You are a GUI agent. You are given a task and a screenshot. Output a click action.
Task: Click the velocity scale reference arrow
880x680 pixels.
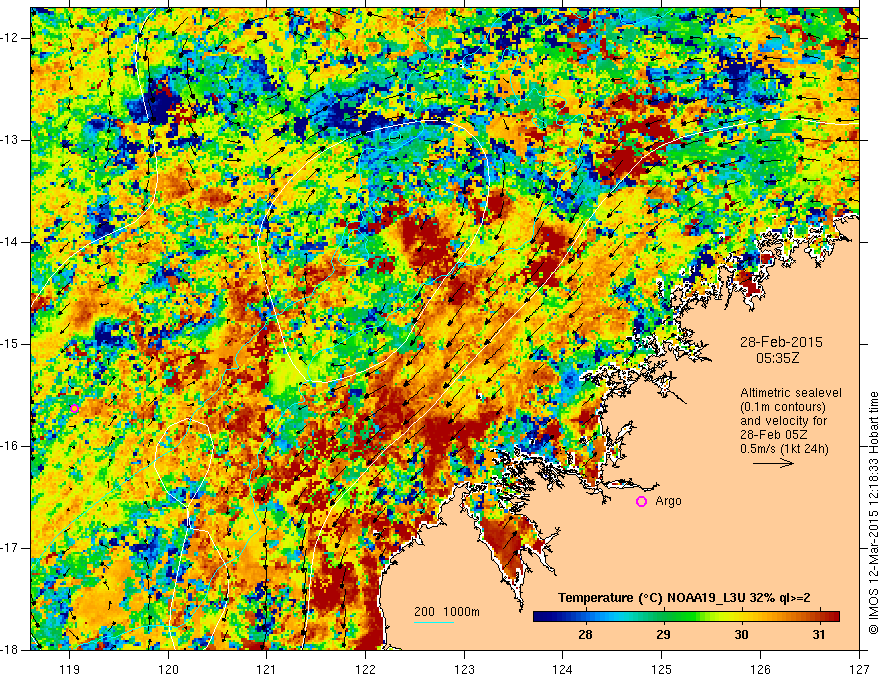point(773,463)
